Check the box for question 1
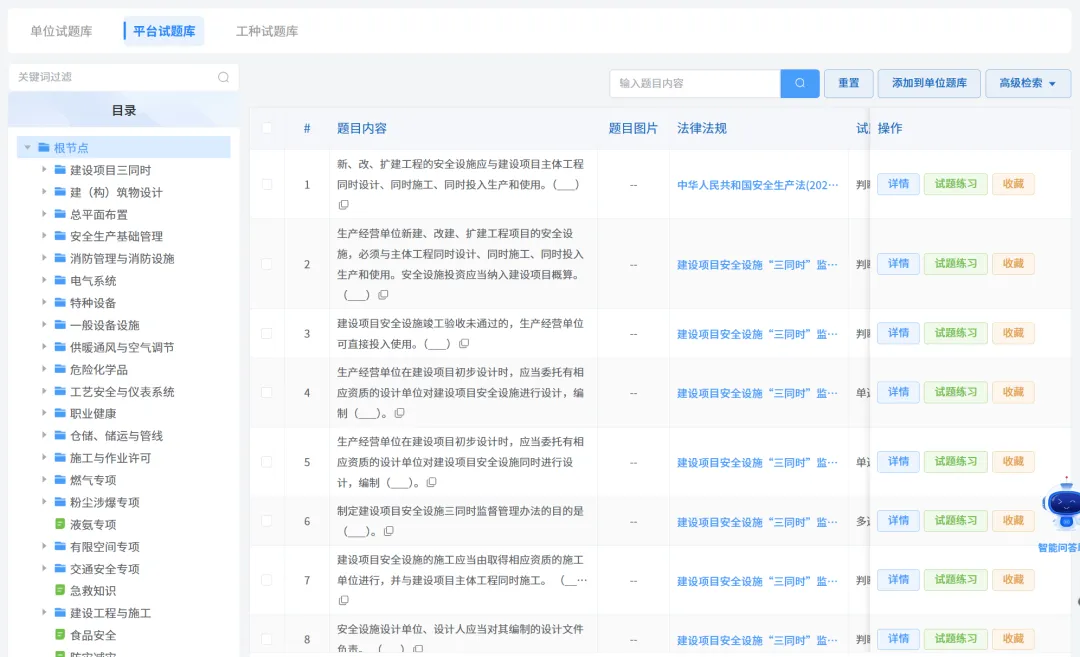The image size is (1080, 657). (x=267, y=185)
